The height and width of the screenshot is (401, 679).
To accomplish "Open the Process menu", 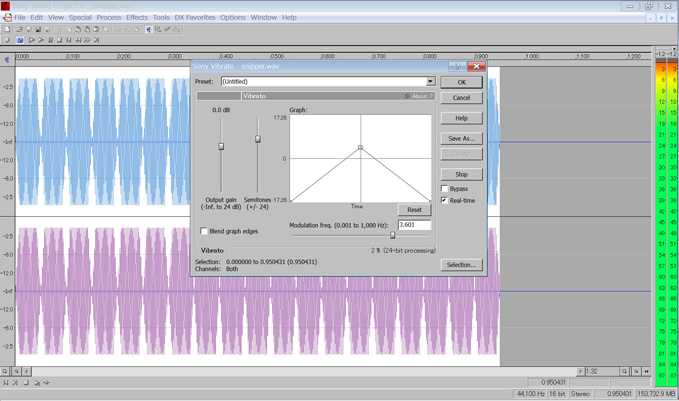I will point(108,17).
